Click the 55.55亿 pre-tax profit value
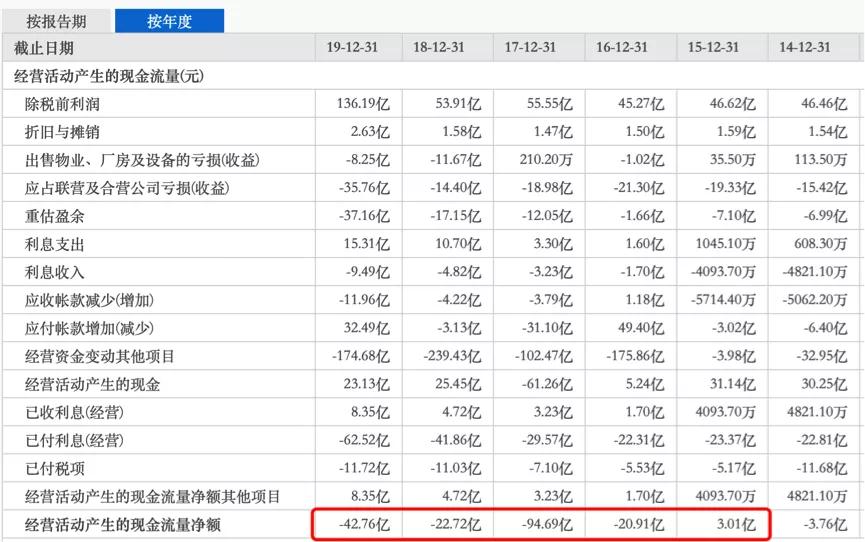 549,104
